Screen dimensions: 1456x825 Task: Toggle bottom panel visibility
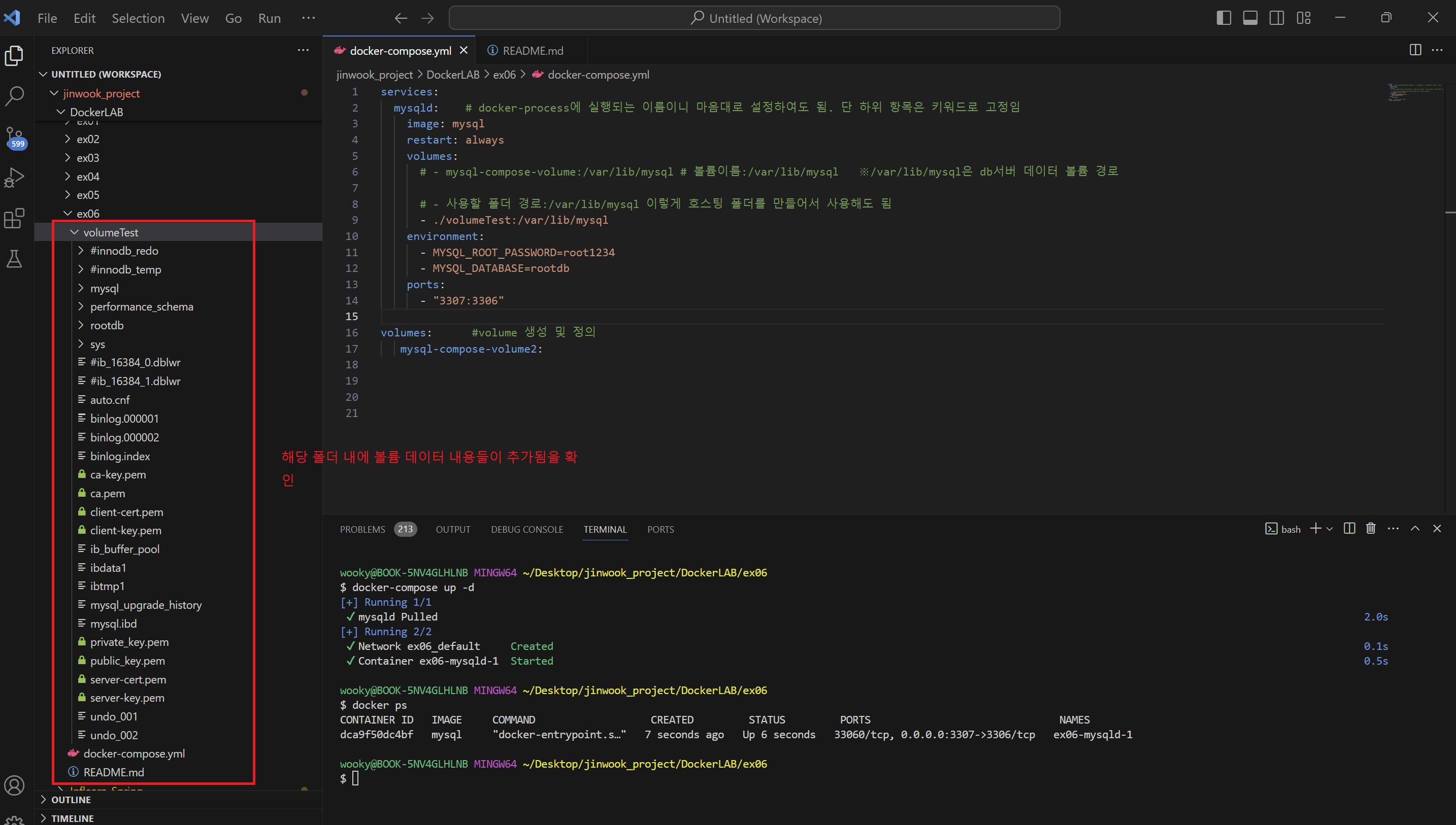pos(1250,18)
